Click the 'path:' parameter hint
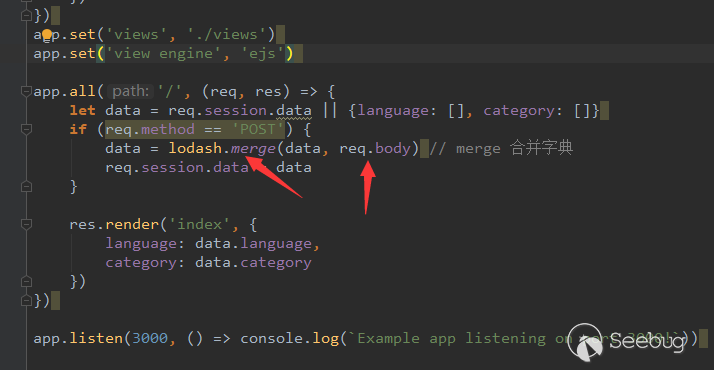The image size is (714, 370). (x=131, y=91)
